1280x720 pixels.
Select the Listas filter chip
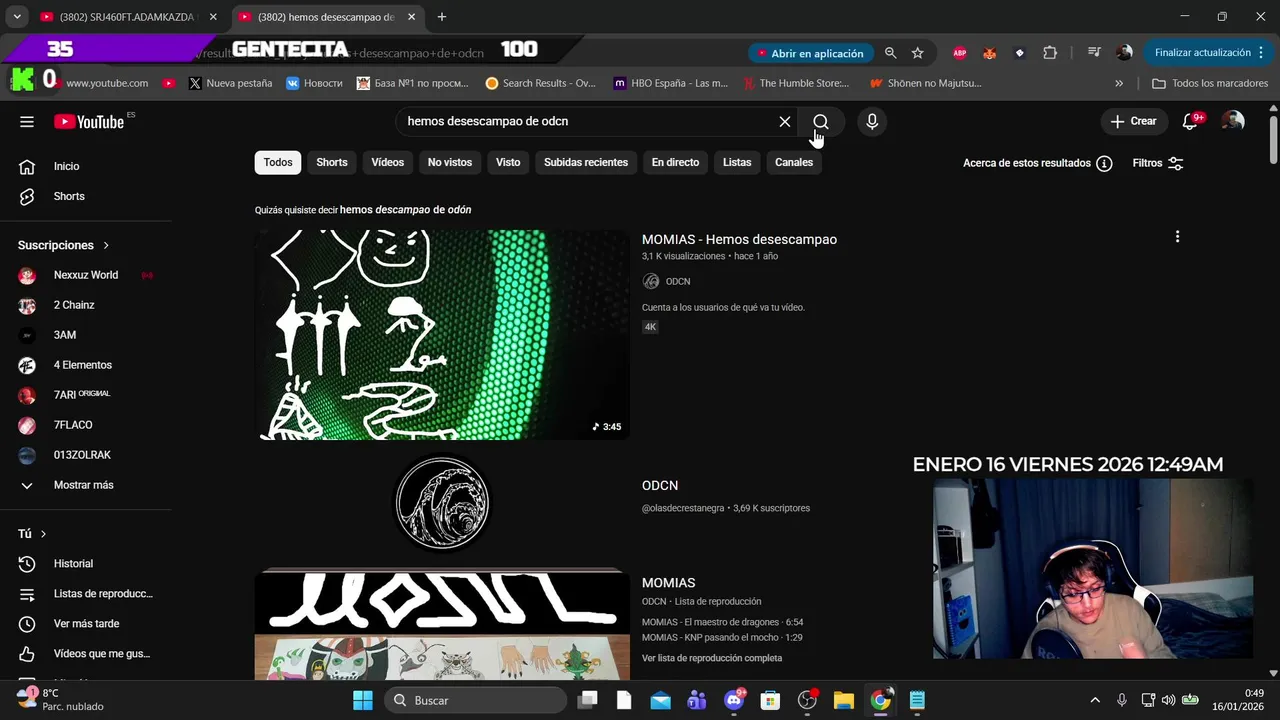tap(737, 162)
